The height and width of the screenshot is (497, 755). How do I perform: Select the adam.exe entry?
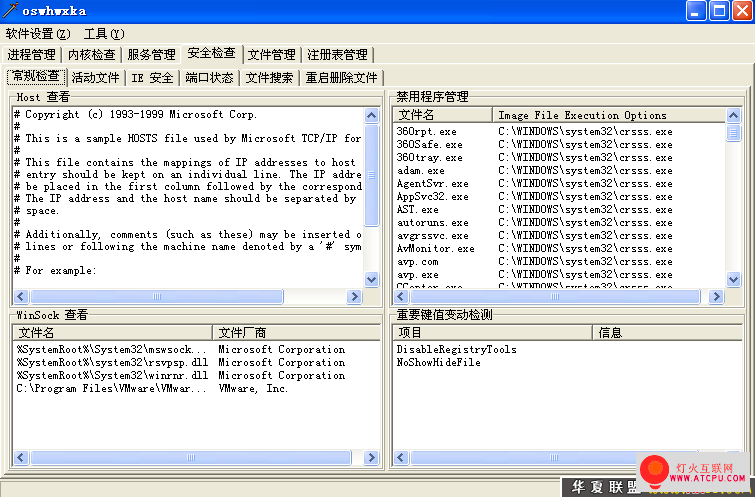tap(559, 170)
